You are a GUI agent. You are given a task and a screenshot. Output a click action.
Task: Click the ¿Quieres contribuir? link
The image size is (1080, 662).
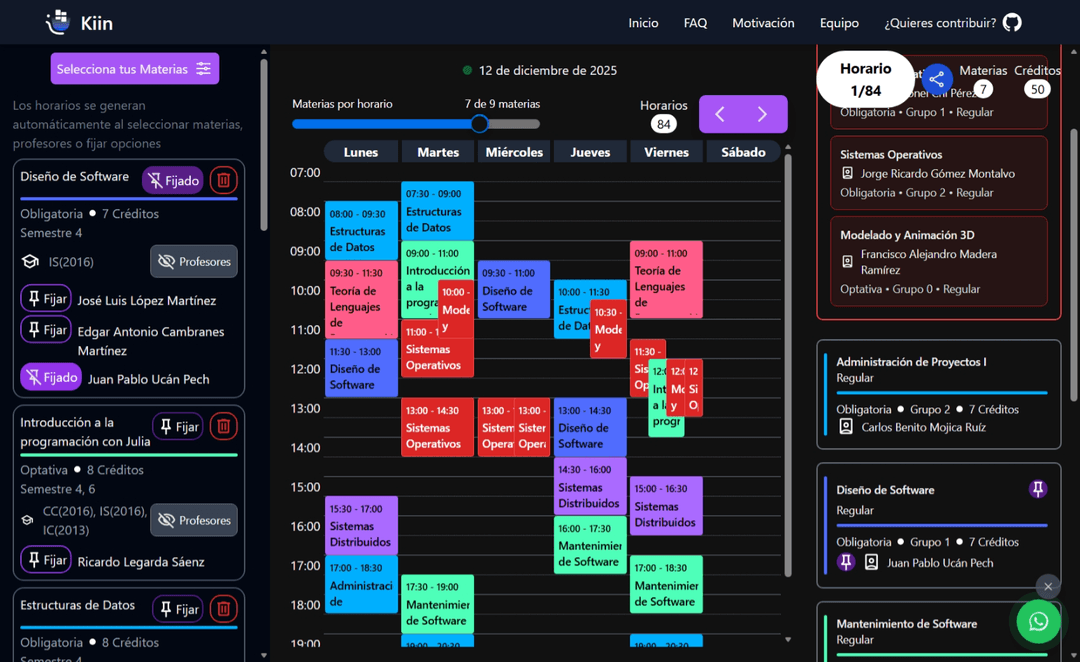click(940, 23)
